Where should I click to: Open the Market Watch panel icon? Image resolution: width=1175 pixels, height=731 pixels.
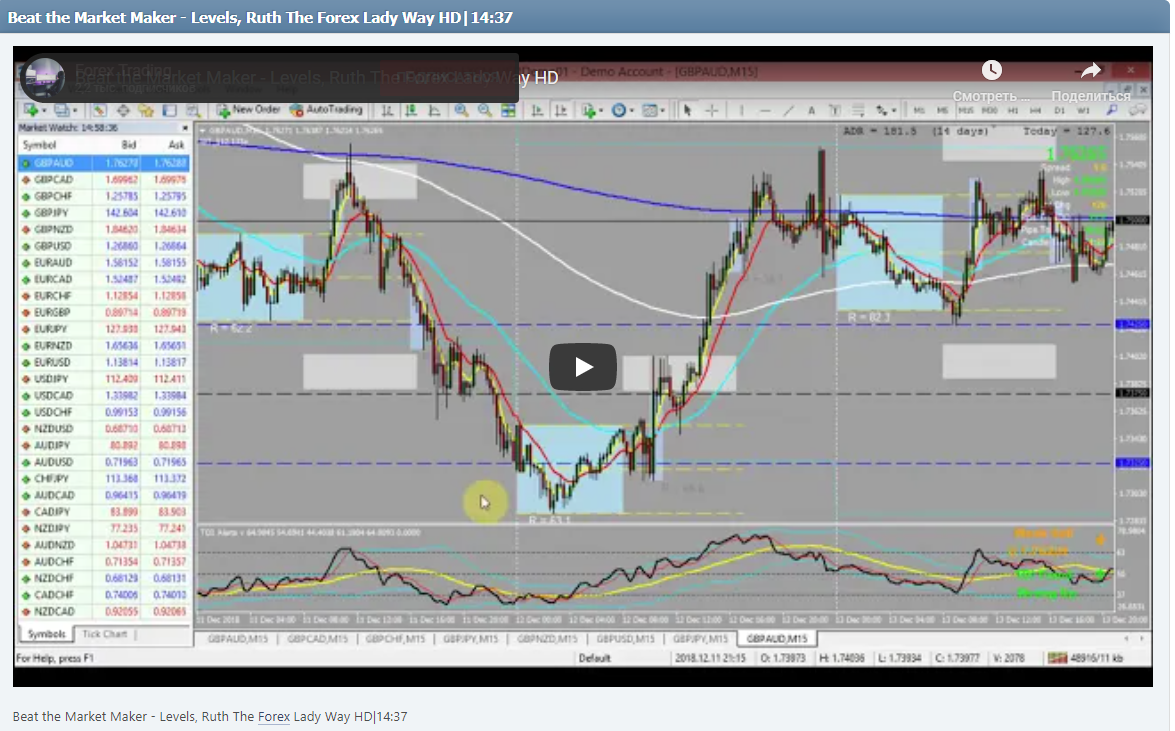pos(99,111)
